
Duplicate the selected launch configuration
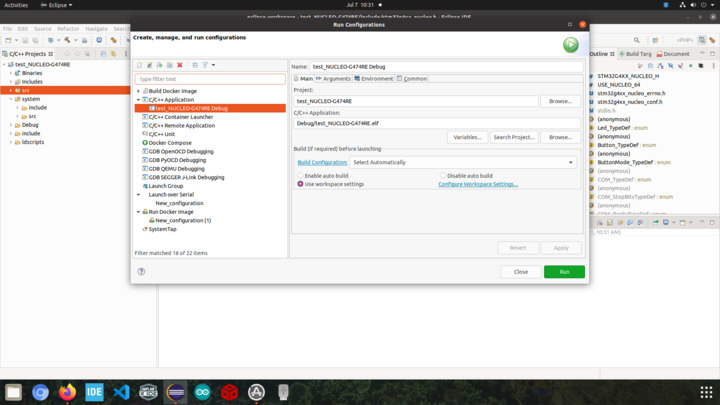coord(169,65)
